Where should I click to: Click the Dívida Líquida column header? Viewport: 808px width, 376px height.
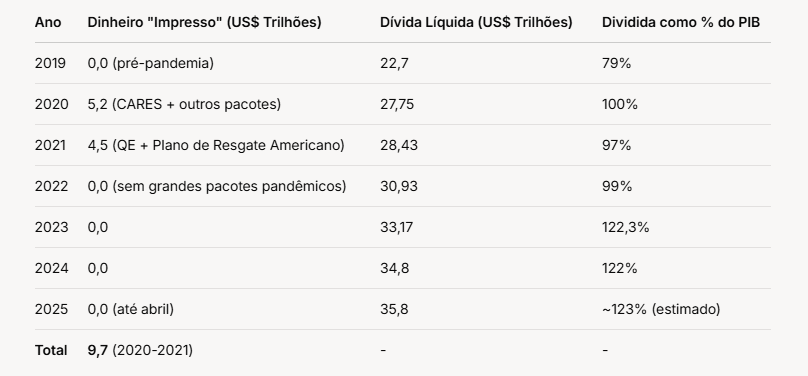point(476,23)
